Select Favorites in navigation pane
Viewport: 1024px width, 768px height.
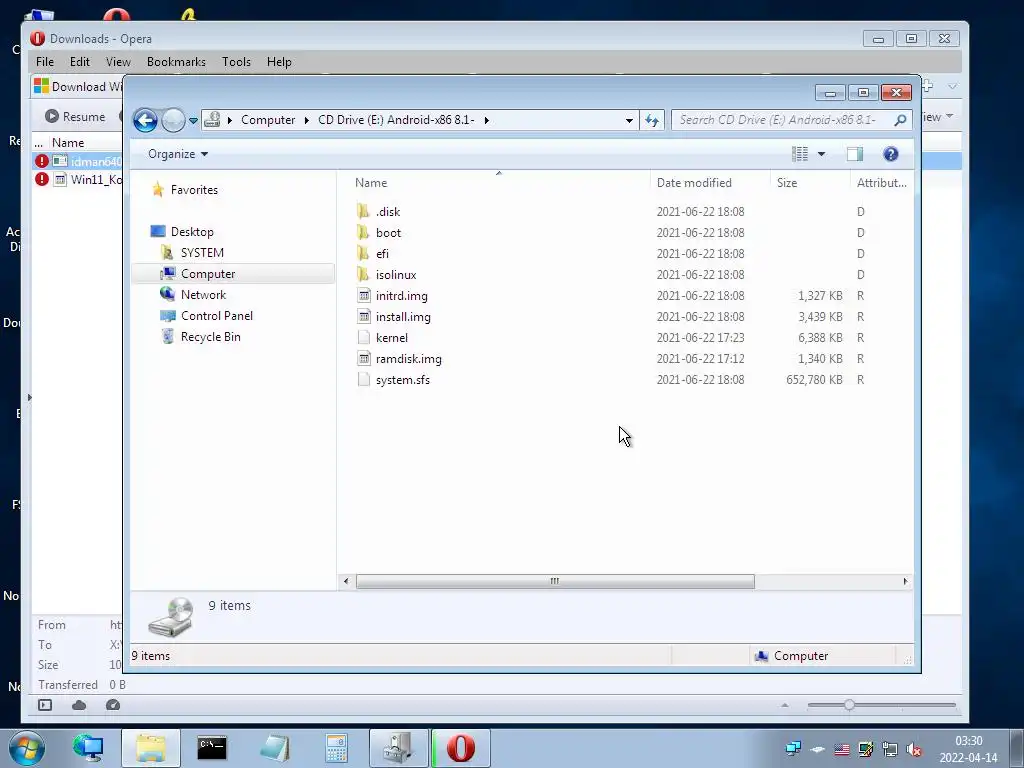coord(194,190)
